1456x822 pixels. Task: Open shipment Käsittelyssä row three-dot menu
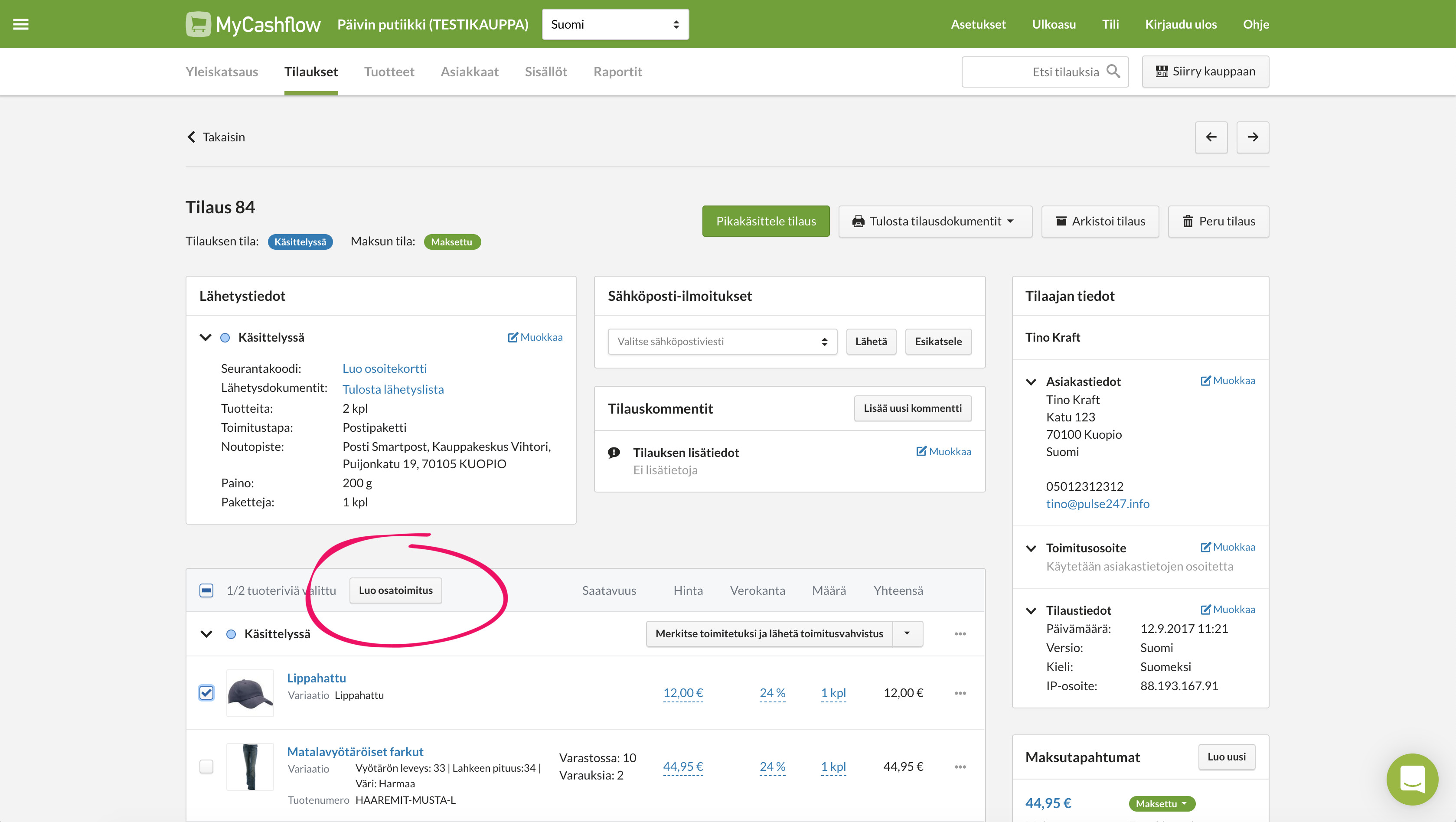[x=960, y=634]
